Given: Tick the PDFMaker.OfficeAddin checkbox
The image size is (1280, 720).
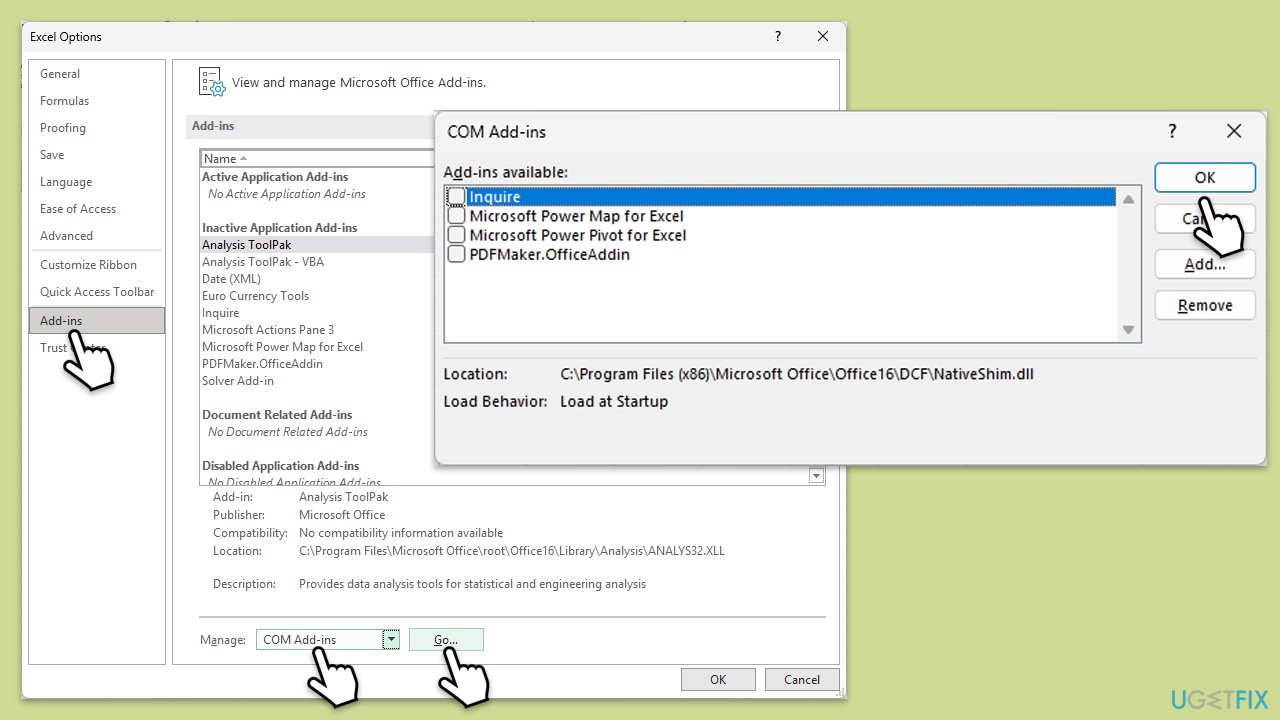Looking at the screenshot, I should pos(456,254).
